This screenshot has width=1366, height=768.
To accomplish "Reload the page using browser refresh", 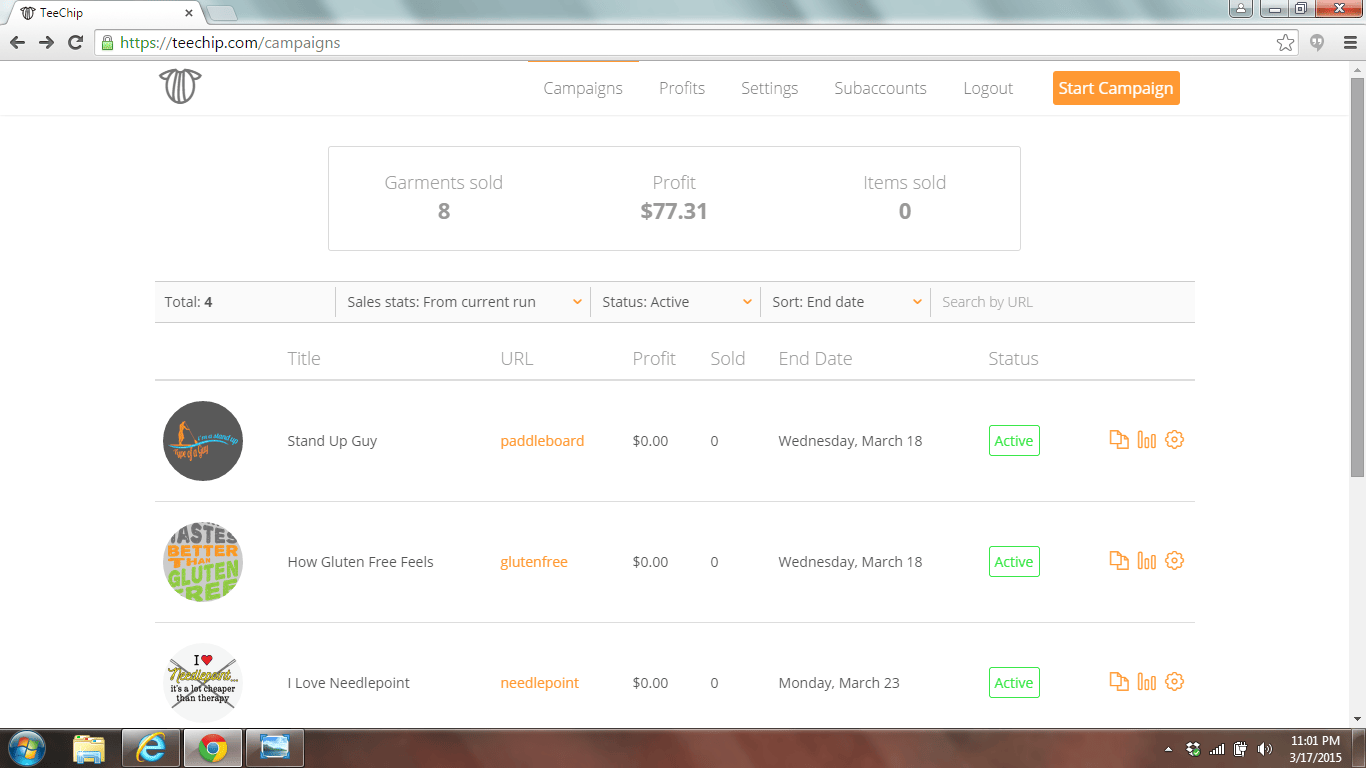I will (x=75, y=43).
